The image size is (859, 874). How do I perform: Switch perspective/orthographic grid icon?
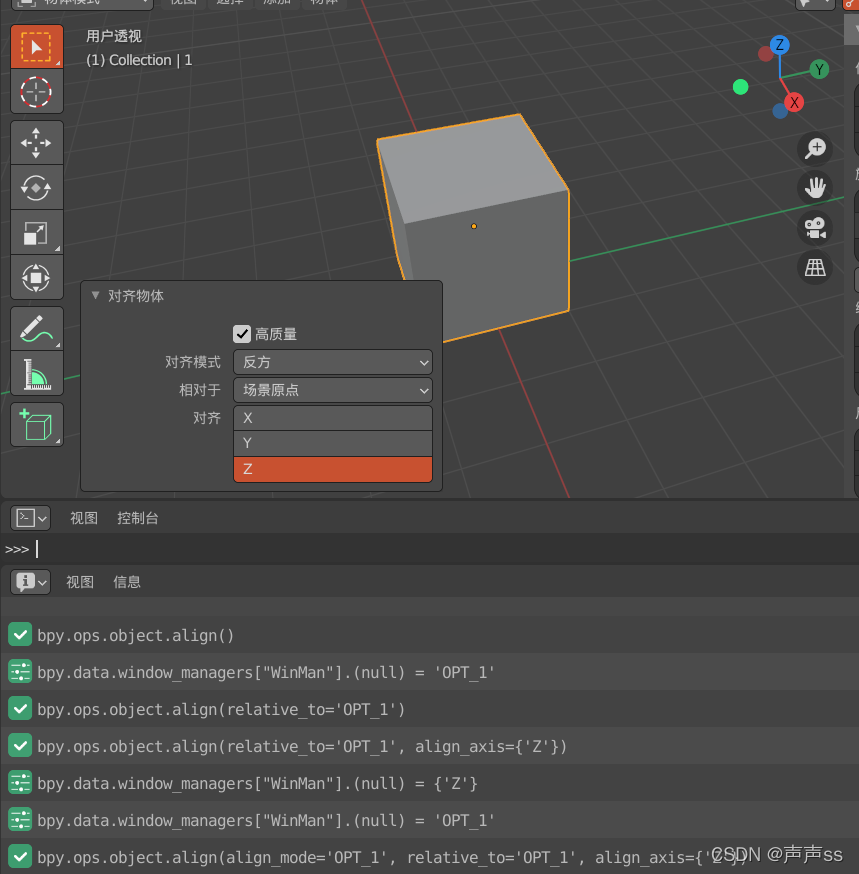click(815, 268)
